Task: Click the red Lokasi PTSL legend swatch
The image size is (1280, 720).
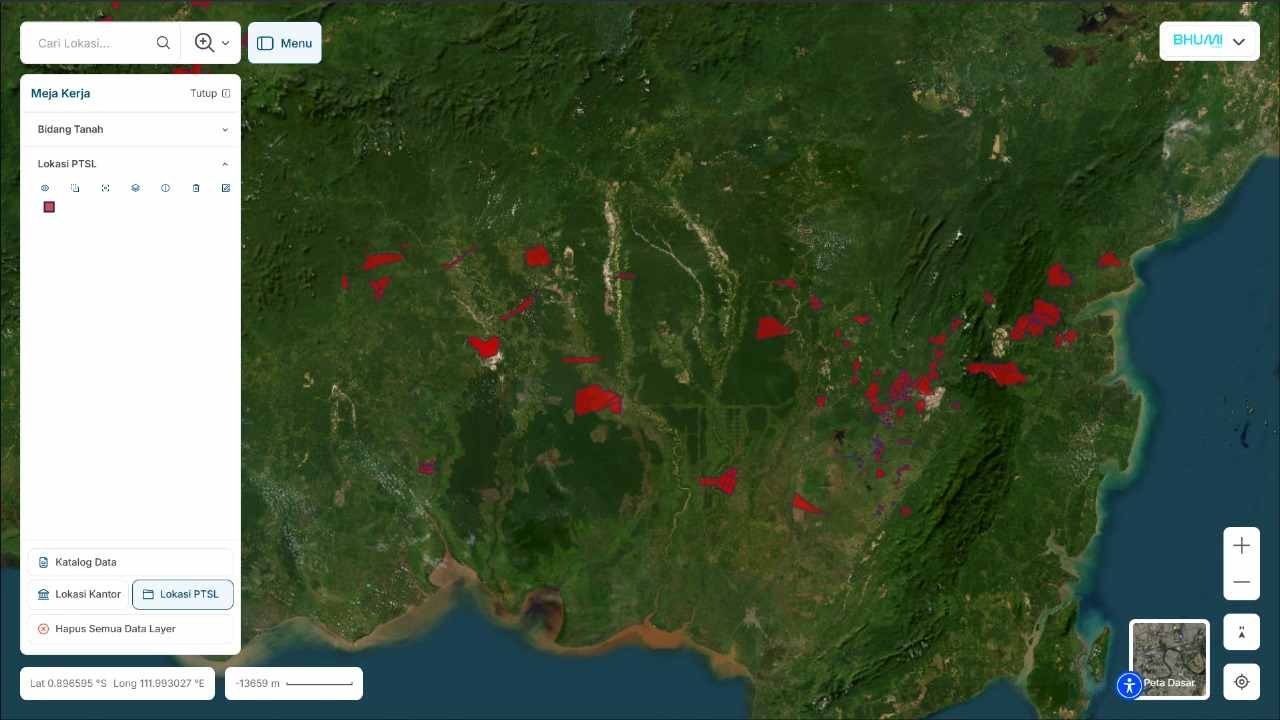Action: click(49, 207)
